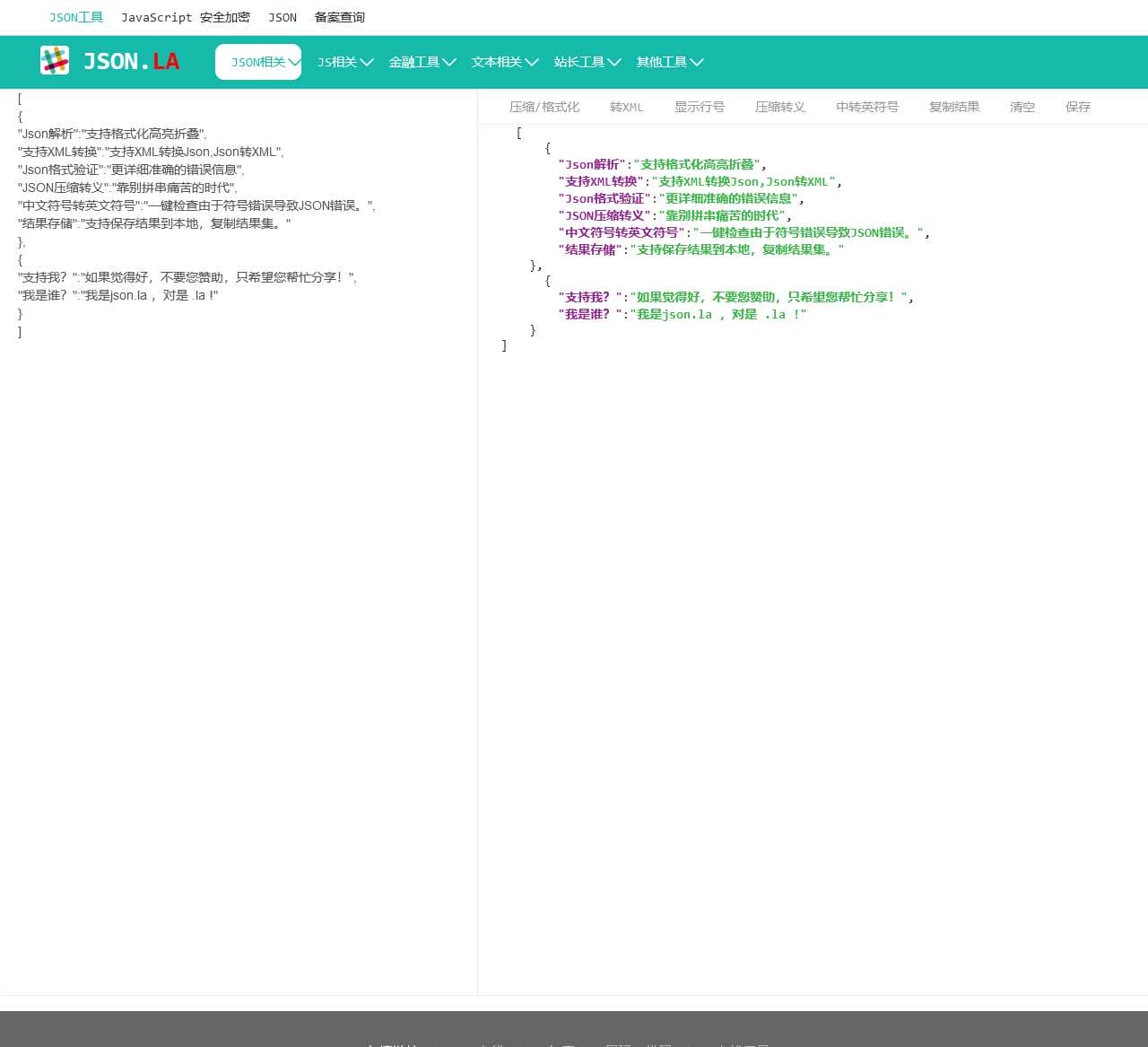This screenshot has height=1047, width=1148.
Task: Click 保存 to save result
Action: pos(1078,107)
